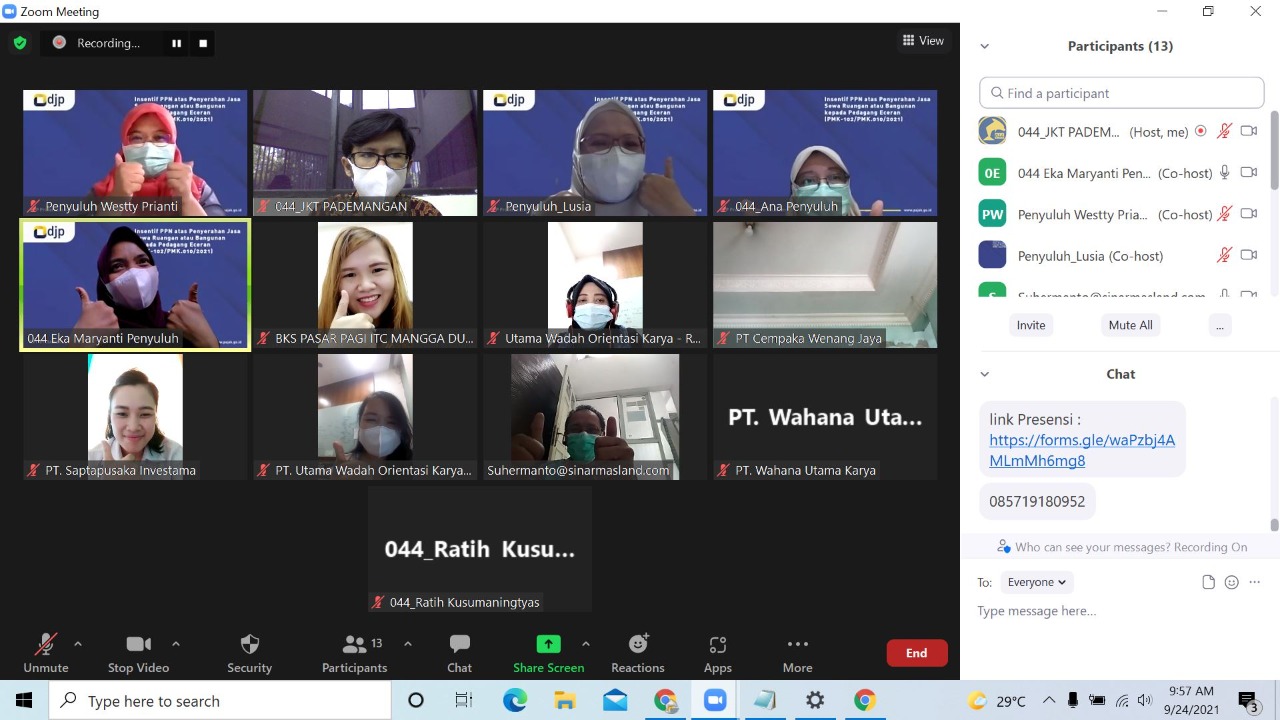Click the Find a participant search field
The width and height of the screenshot is (1280, 720).
(1121, 93)
